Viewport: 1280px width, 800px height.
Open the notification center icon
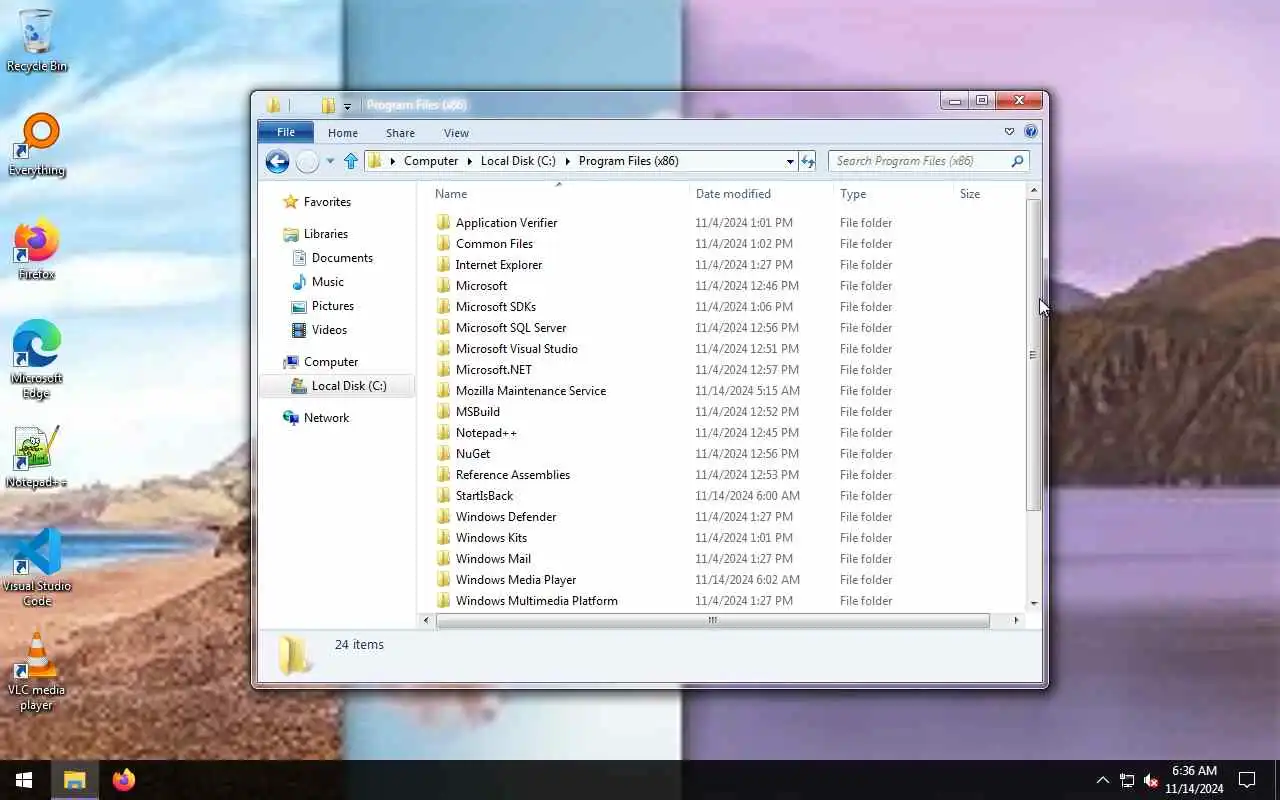pyautogui.click(x=1247, y=780)
